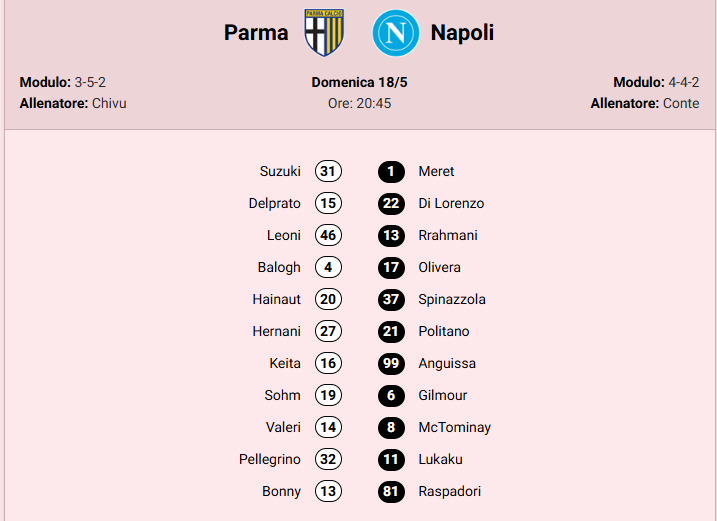The width and height of the screenshot is (717, 521).
Task: Click the match date Domenica 18/5
Action: [359, 82]
